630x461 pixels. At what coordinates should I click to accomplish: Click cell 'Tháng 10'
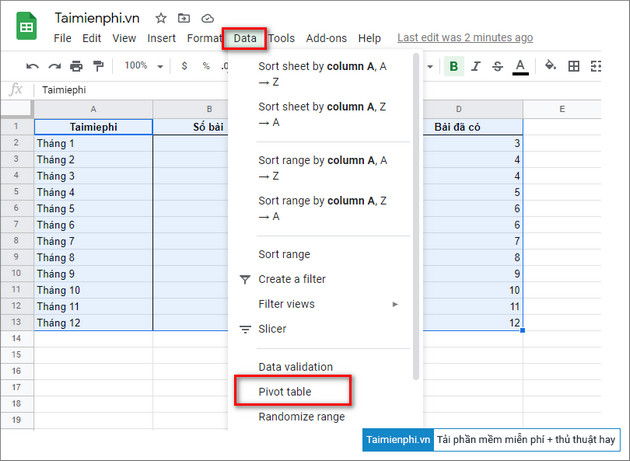pos(93,290)
